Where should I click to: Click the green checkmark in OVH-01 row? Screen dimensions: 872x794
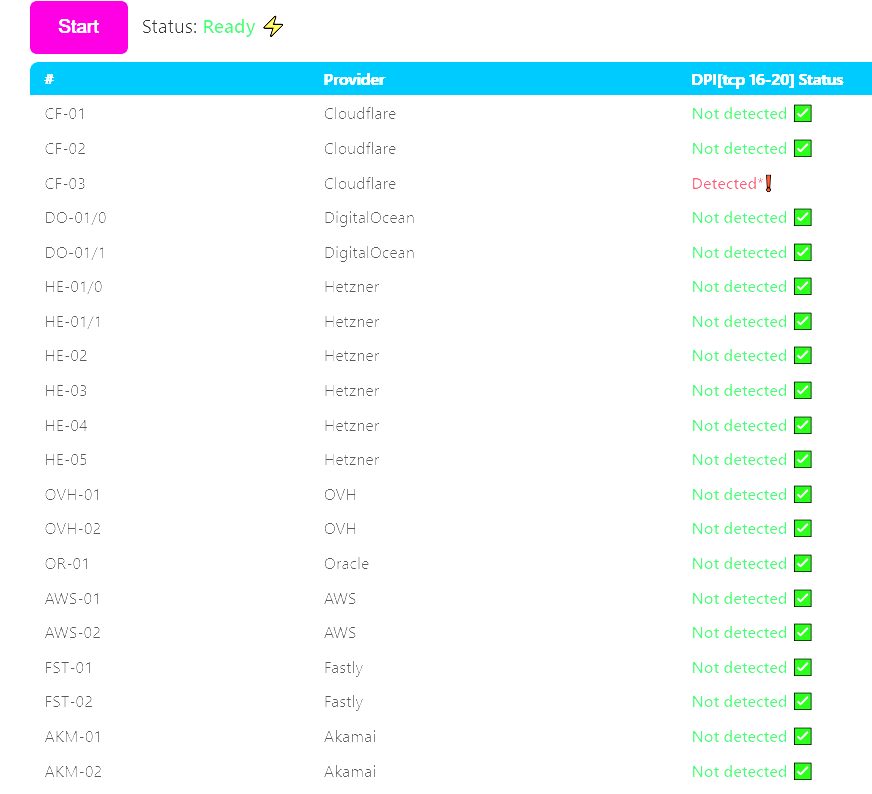[x=802, y=494]
